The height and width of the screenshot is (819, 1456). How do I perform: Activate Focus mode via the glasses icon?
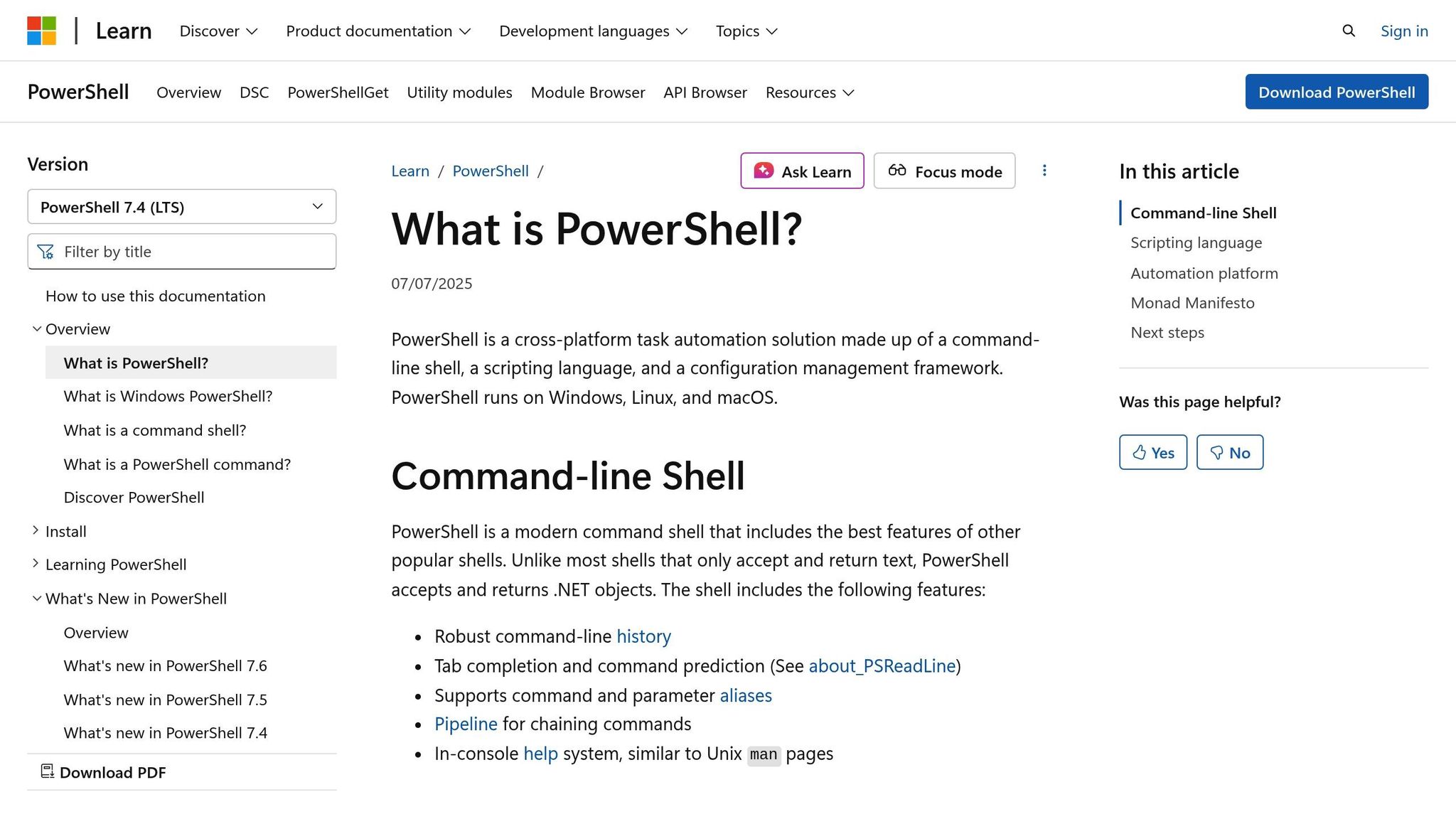(897, 171)
